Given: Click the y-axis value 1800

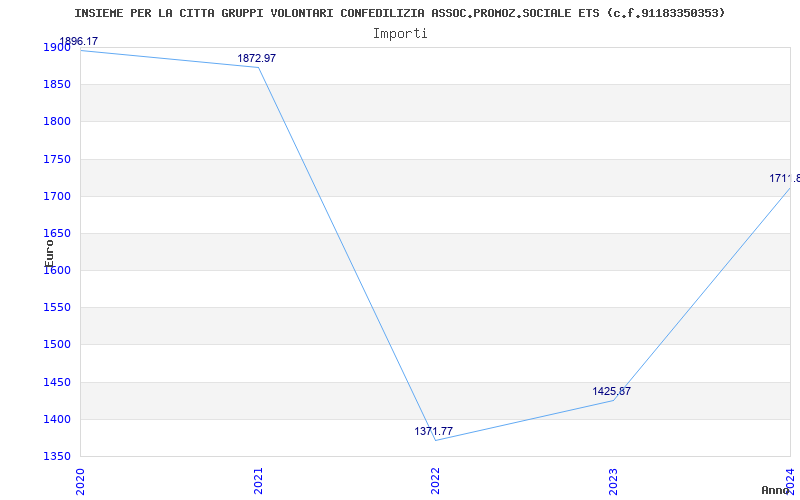Looking at the screenshot, I should (57, 122).
